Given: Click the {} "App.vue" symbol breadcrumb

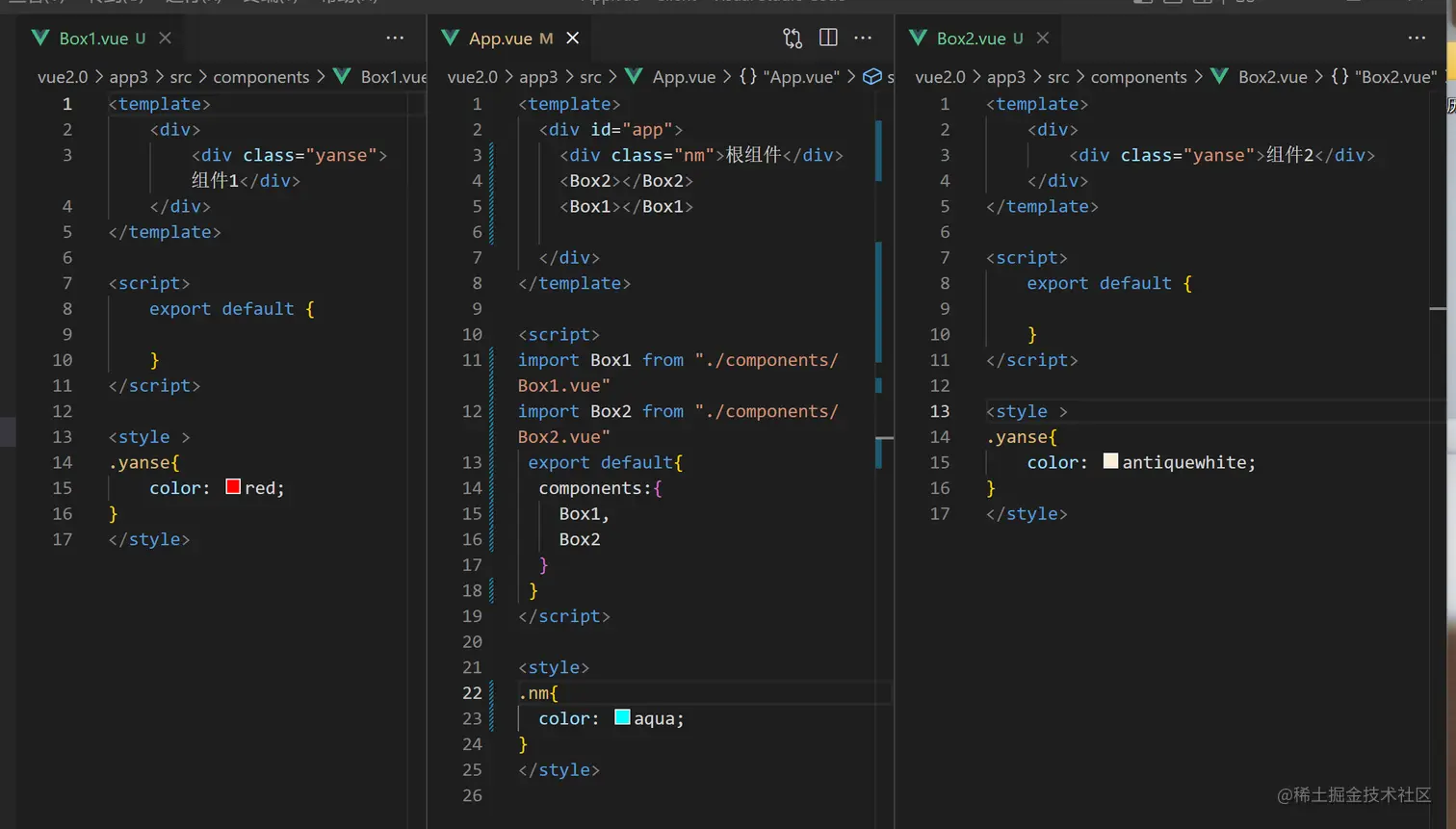Looking at the screenshot, I should click(790, 77).
